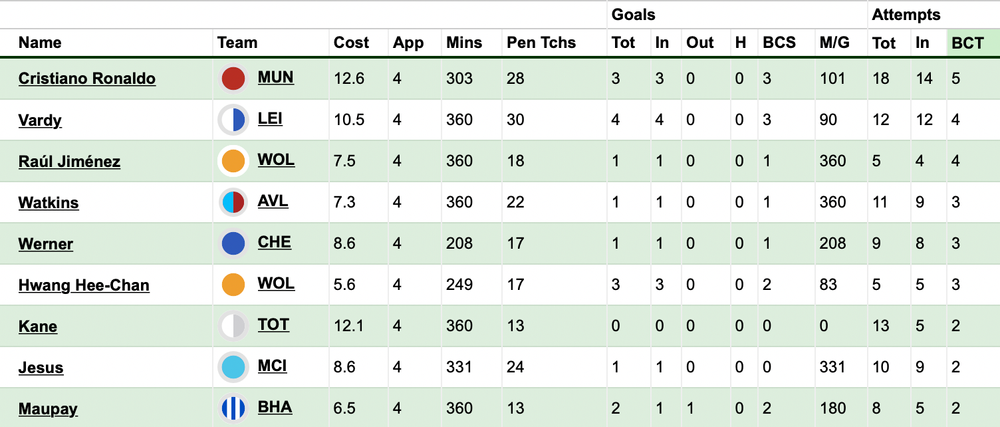Sort table by Cost column header

[351, 43]
